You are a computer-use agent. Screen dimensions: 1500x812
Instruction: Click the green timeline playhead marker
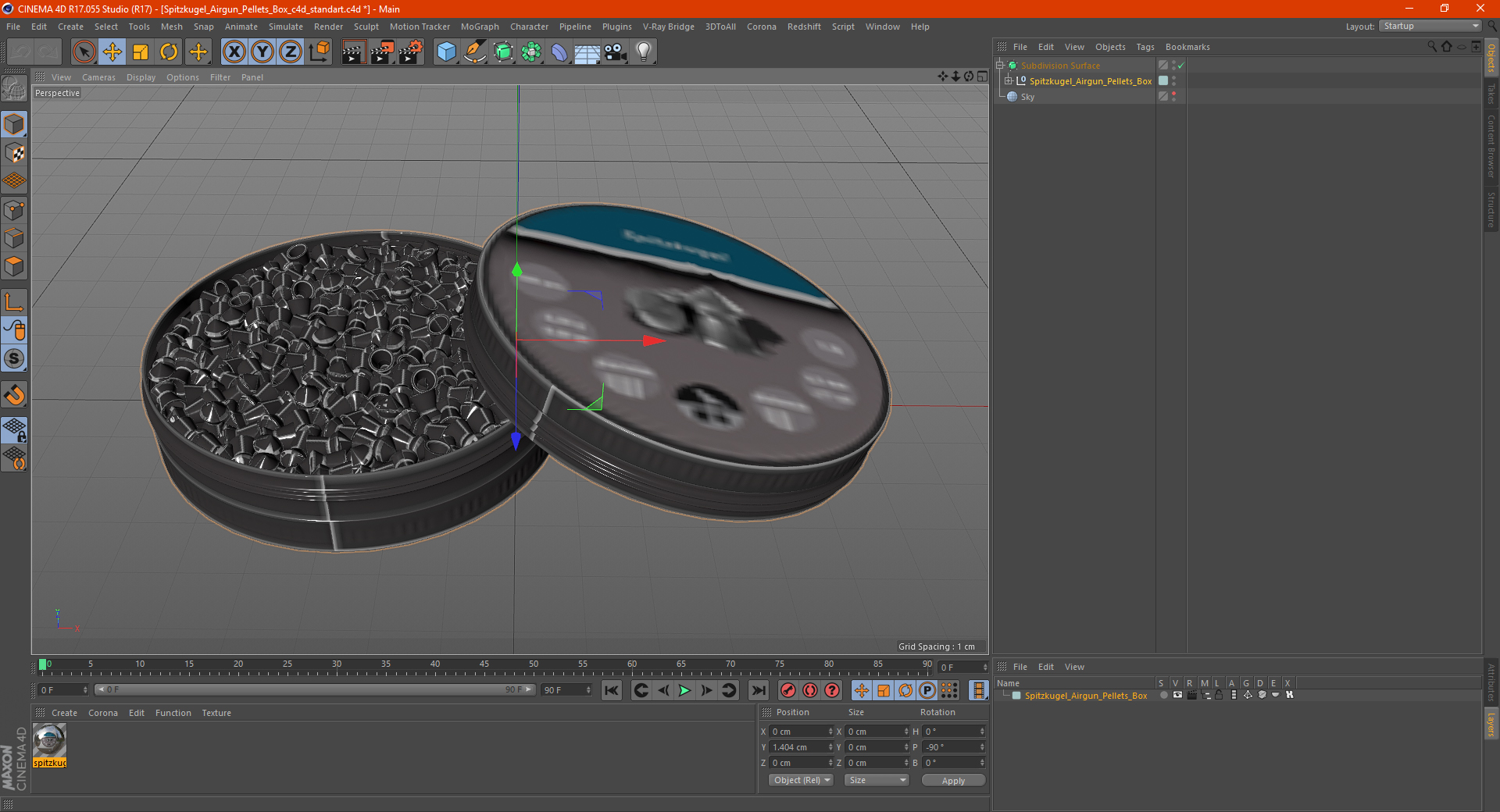point(42,664)
